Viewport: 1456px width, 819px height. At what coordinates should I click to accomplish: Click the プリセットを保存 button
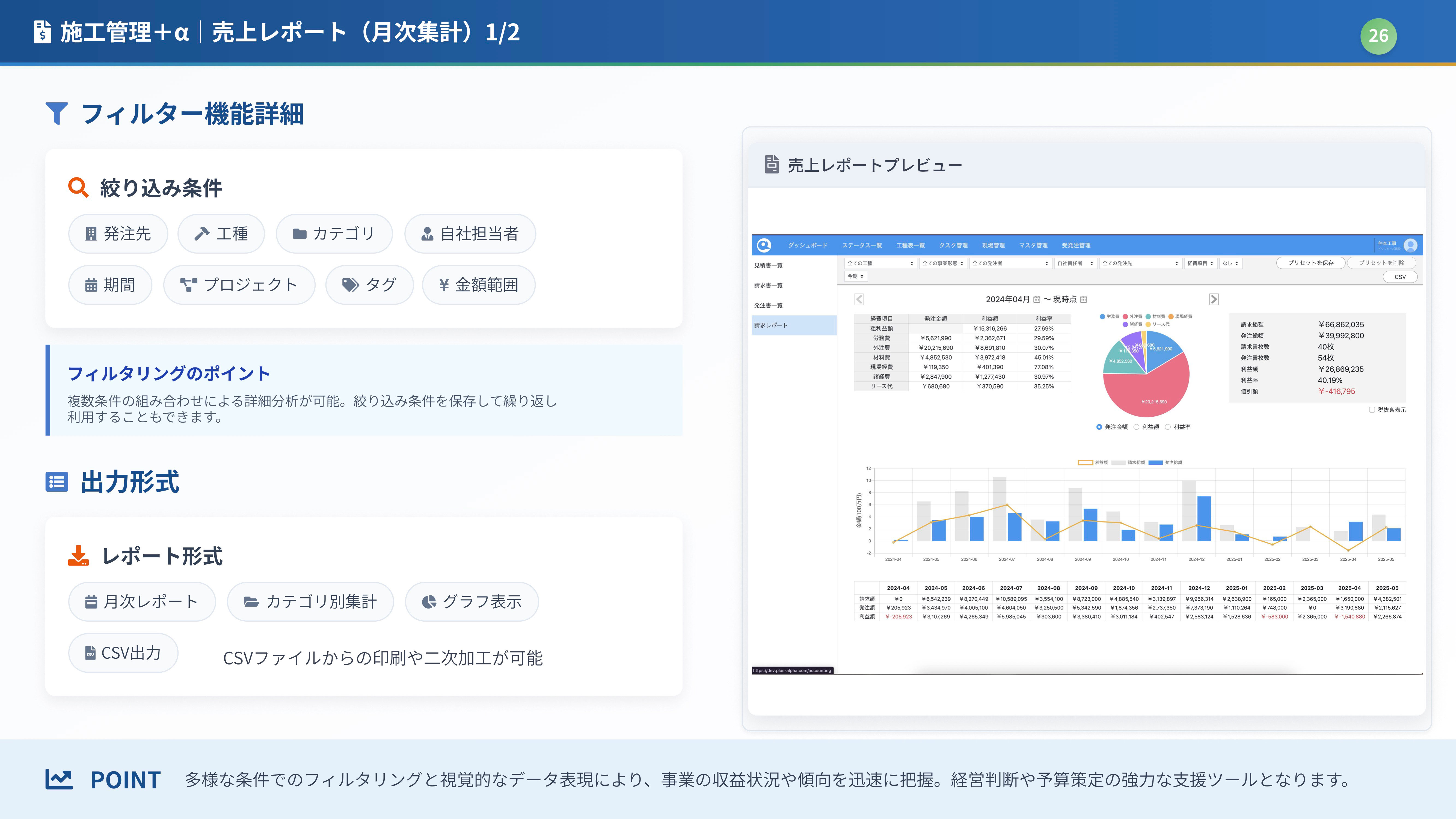[x=1310, y=263]
